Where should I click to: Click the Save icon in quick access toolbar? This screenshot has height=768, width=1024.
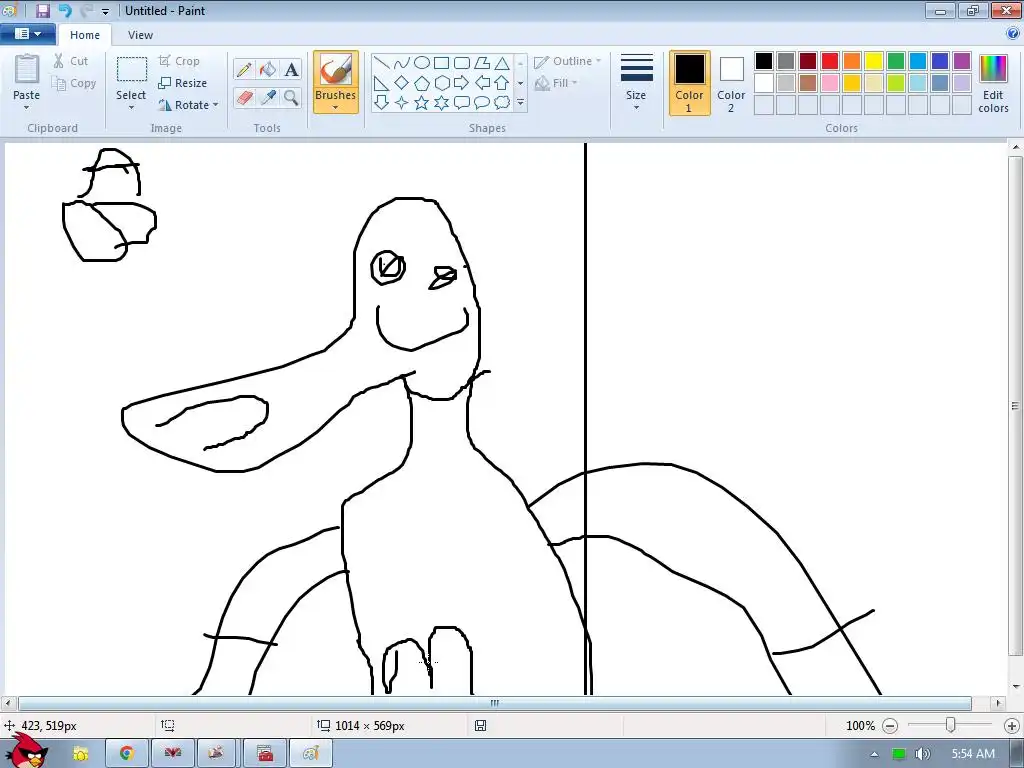43,10
